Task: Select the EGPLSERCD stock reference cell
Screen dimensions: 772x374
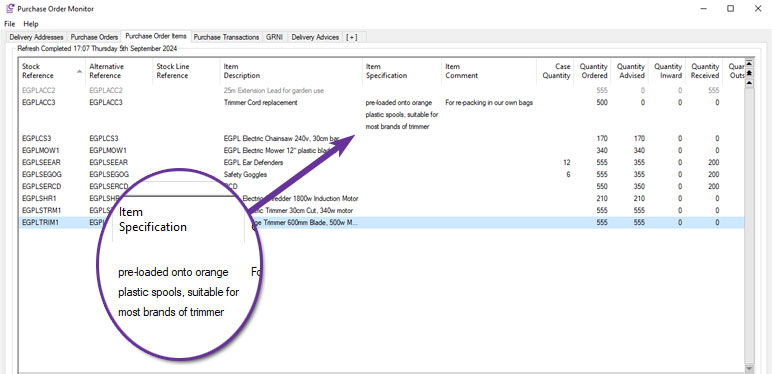Action: coord(41,187)
